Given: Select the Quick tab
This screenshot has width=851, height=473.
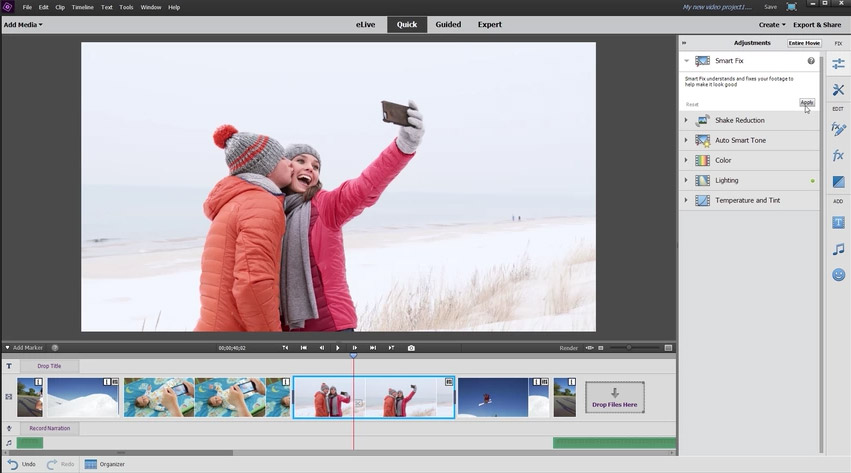Looking at the screenshot, I should coord(407,25).
